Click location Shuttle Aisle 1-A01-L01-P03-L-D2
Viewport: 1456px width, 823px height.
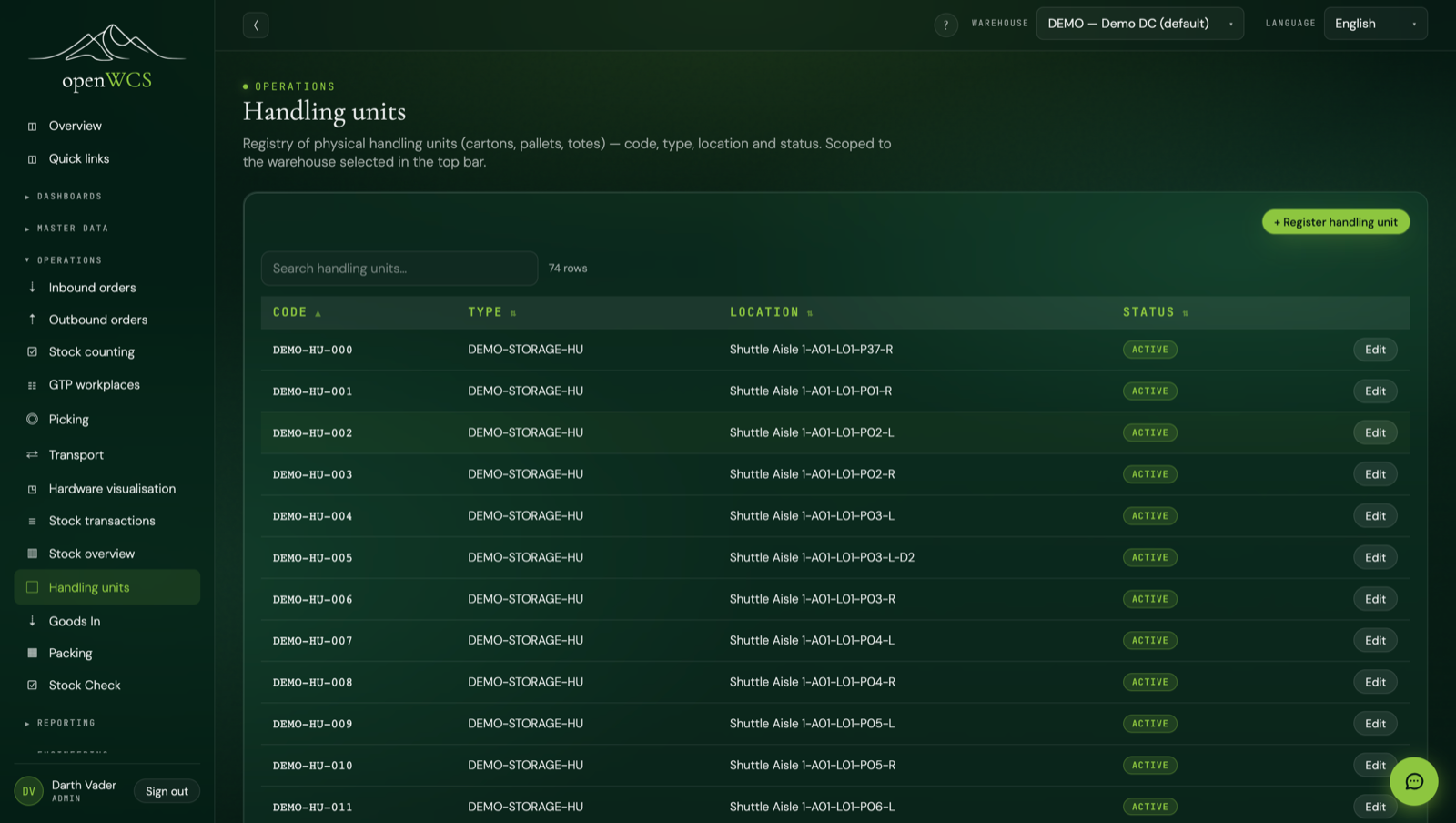click(x=822, y=557)
